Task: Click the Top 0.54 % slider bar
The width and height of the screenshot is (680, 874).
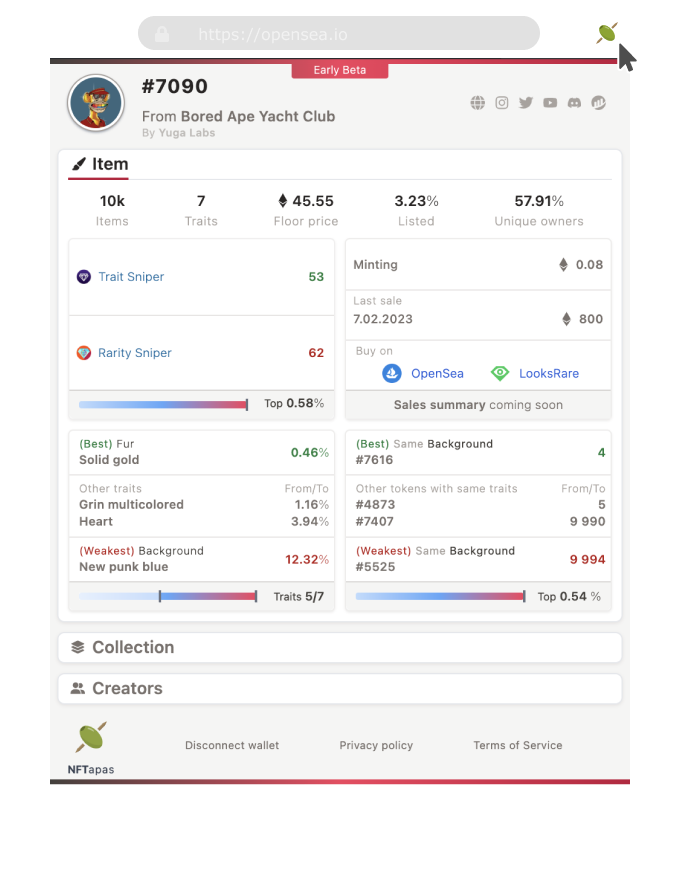Action: coord(440,596)
